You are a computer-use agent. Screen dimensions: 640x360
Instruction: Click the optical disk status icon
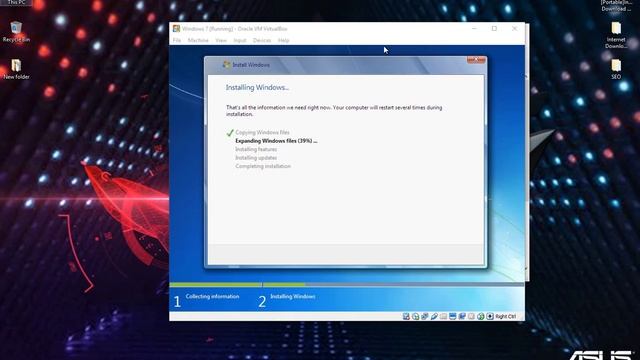[416, 316]
